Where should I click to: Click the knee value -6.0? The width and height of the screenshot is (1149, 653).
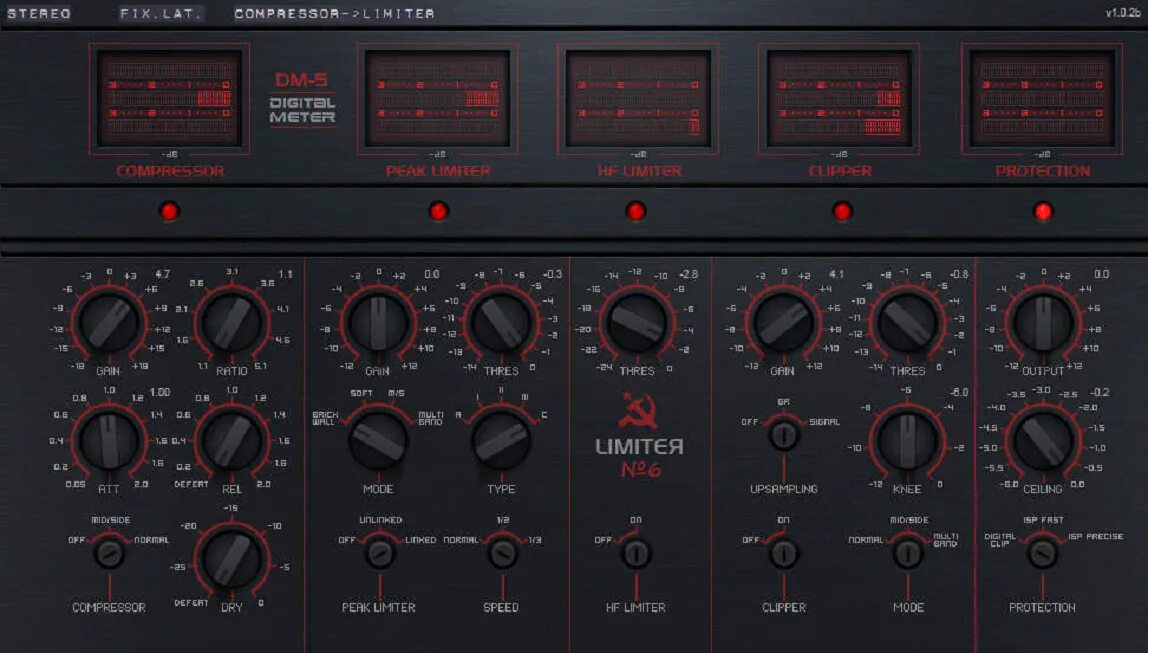click(x=958, y=392)
